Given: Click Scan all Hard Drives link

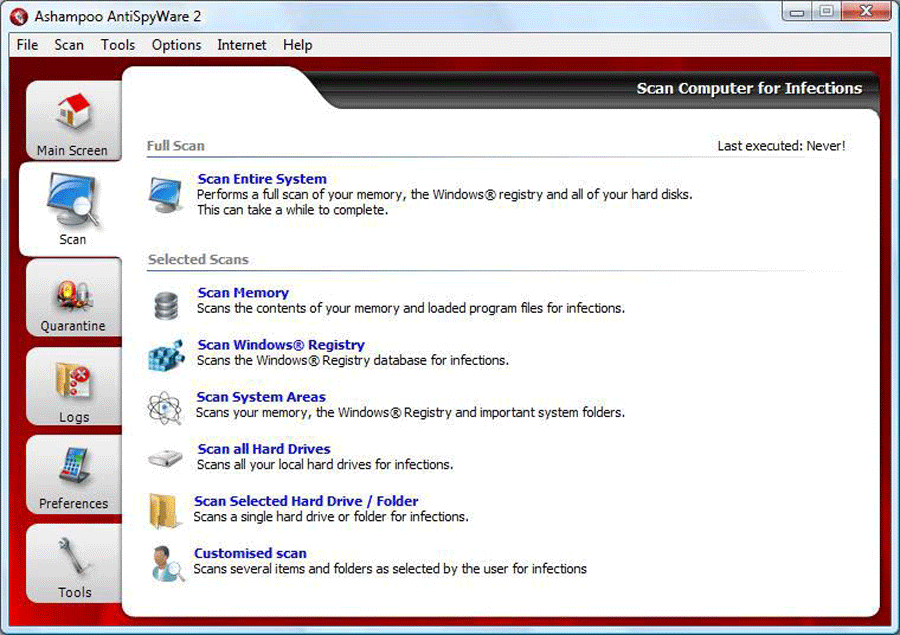Looking at the screenshot, I should point(264,449).
